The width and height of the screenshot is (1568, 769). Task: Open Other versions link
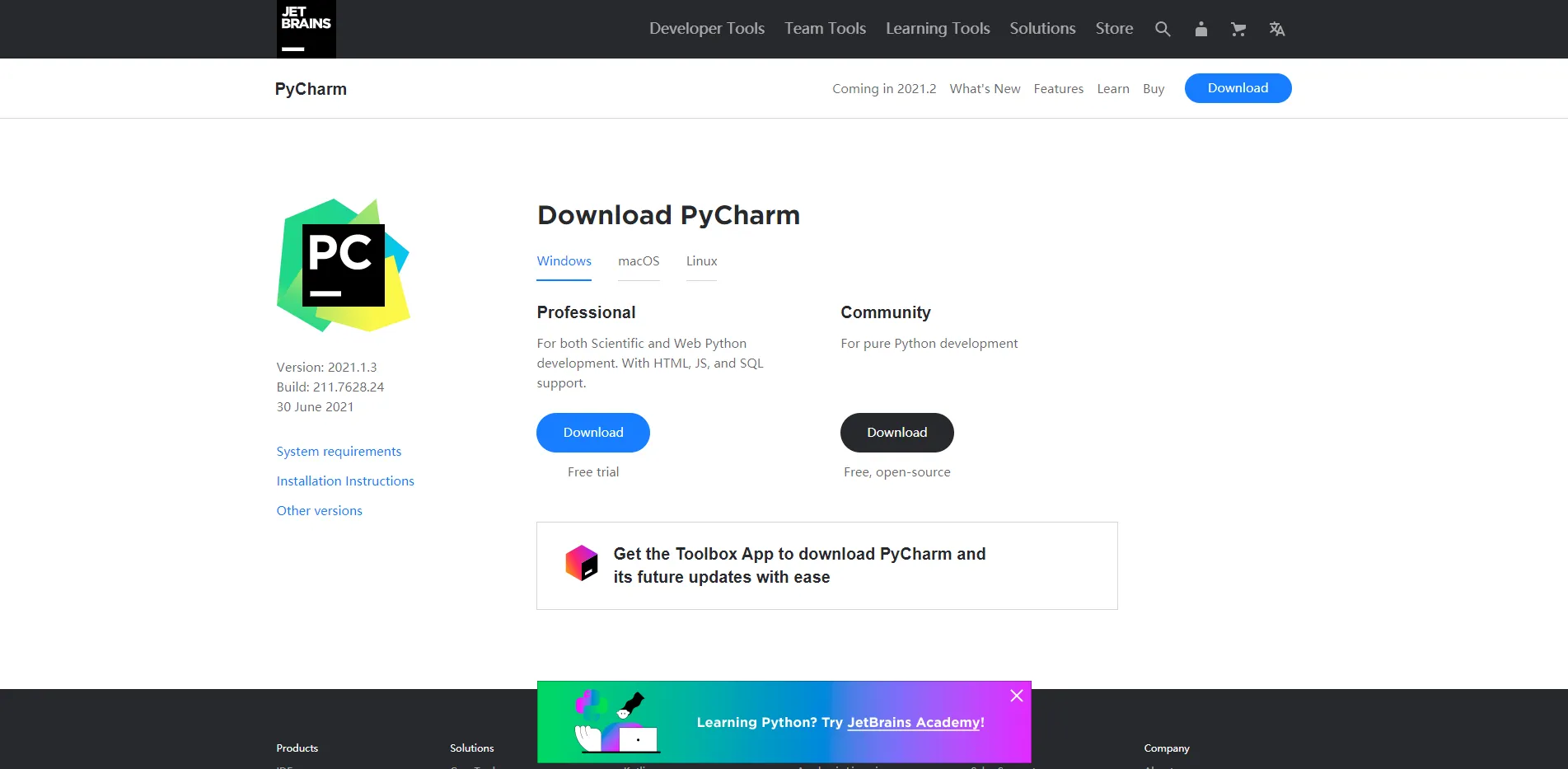320,511
